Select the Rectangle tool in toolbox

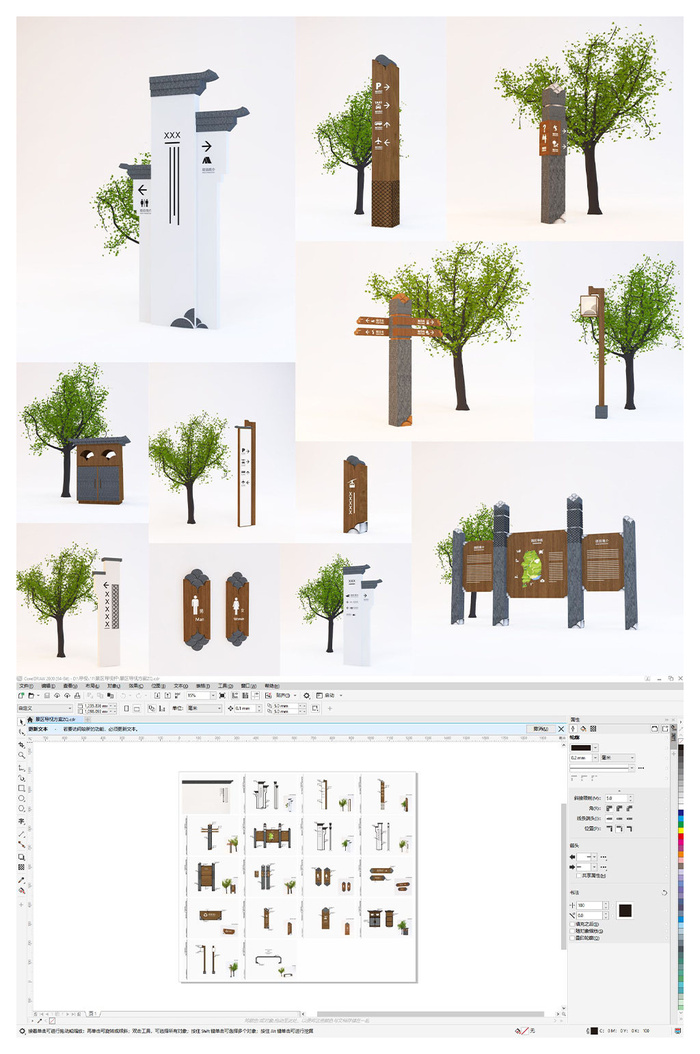[x=21, y=787]
